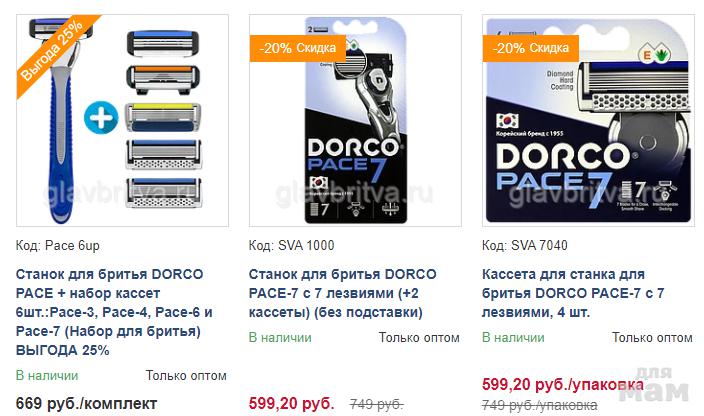Click the 599,20 руб. price of SVA 1000
The image size is (704, 416).
(292, 403)
